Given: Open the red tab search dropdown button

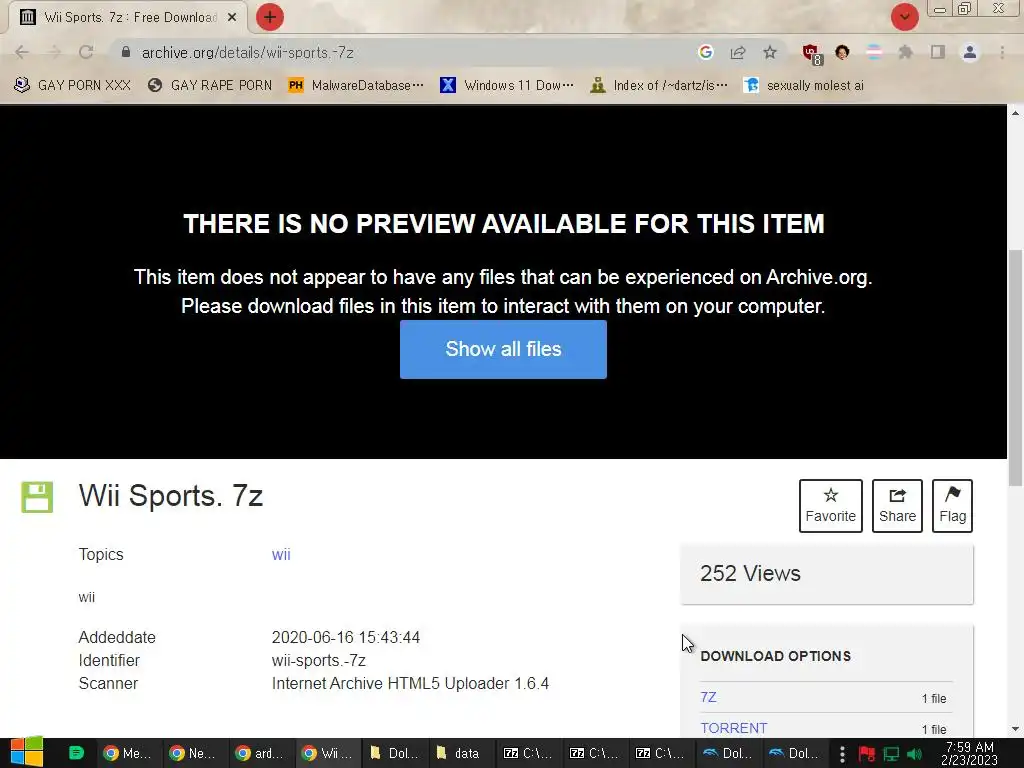Looking at the screenshot, I should click(904, 17).
